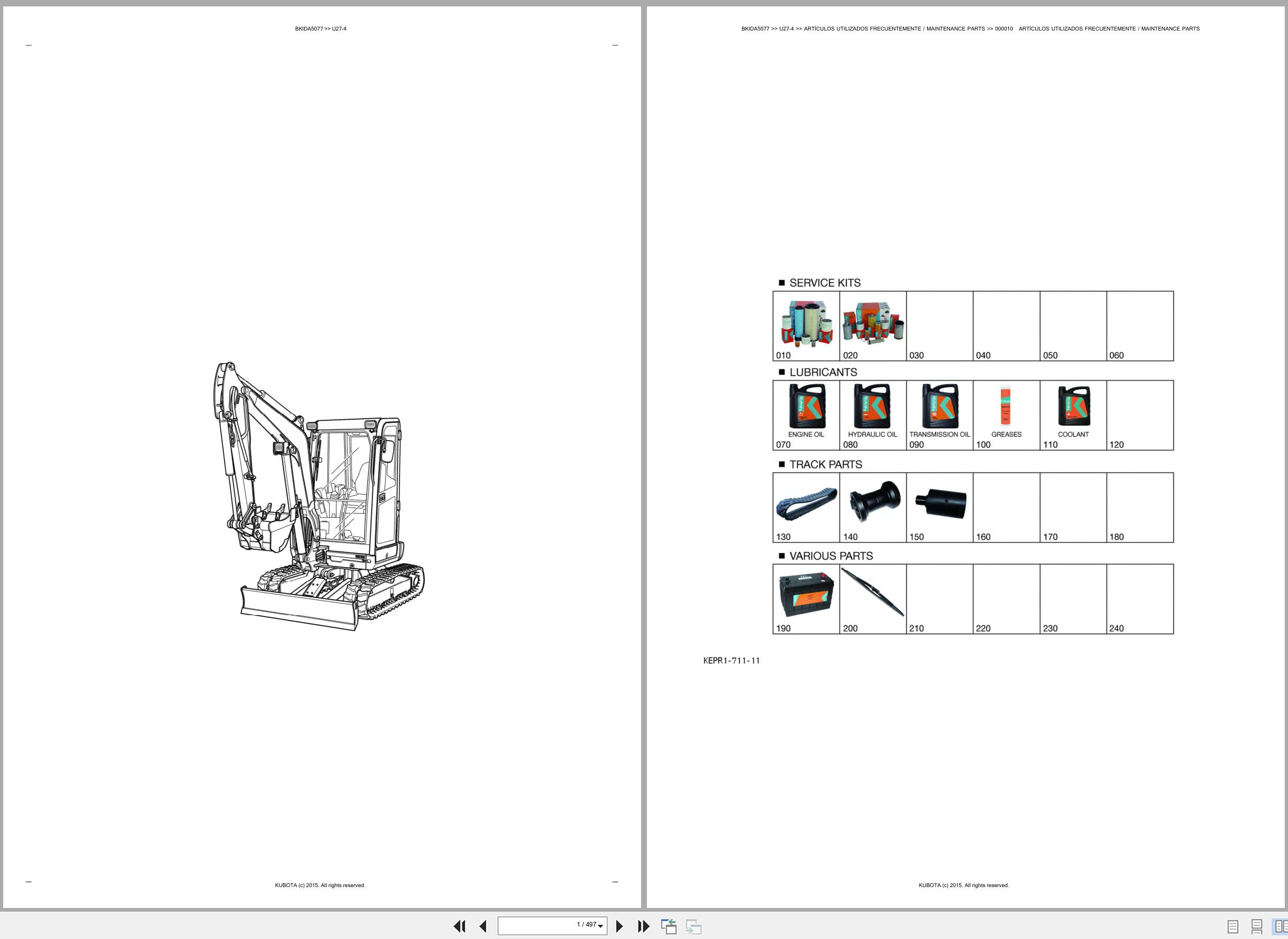Open the carrier roller 150 item

point(940,508)
